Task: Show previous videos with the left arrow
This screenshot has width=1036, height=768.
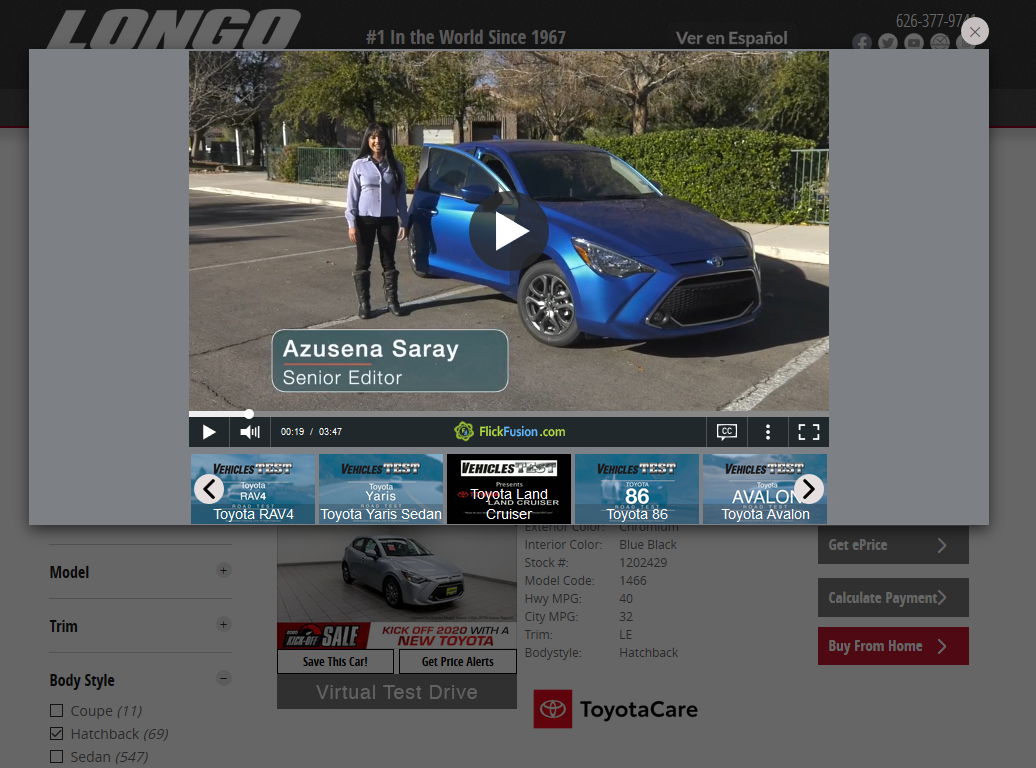Action: click(209, 489)
